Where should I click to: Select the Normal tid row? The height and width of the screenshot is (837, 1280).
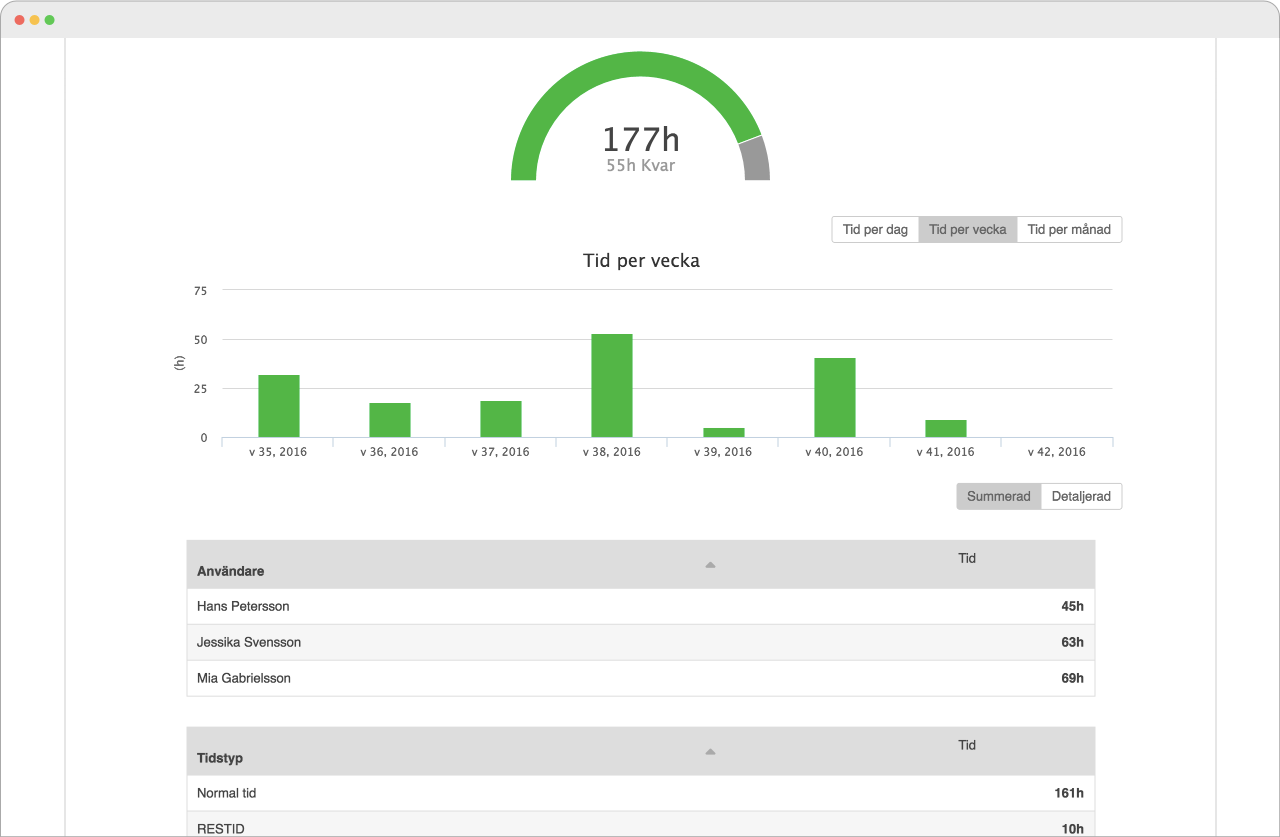tap(640, 793)
